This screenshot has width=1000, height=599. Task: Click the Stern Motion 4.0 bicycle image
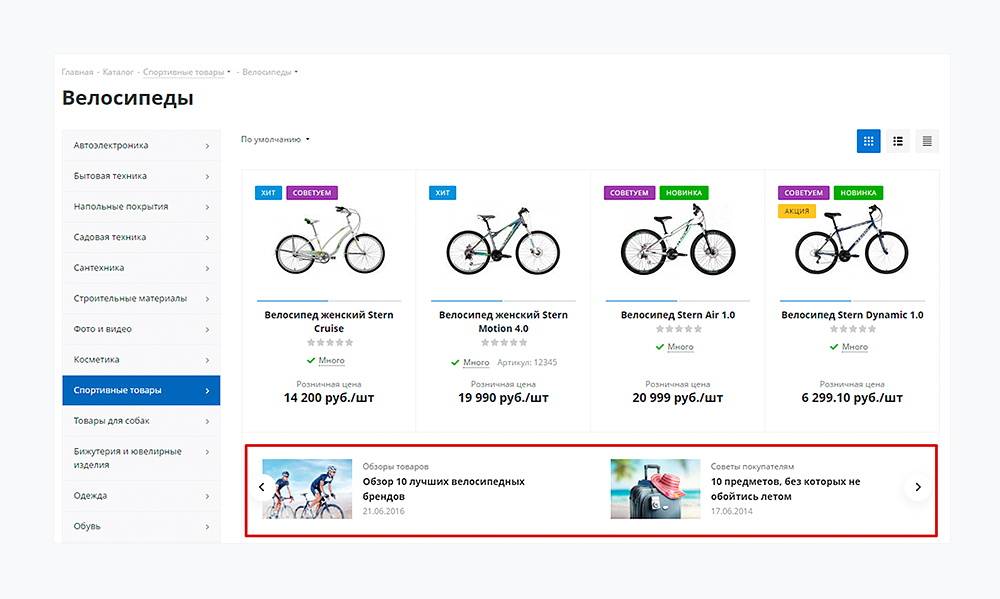point(503,240)
